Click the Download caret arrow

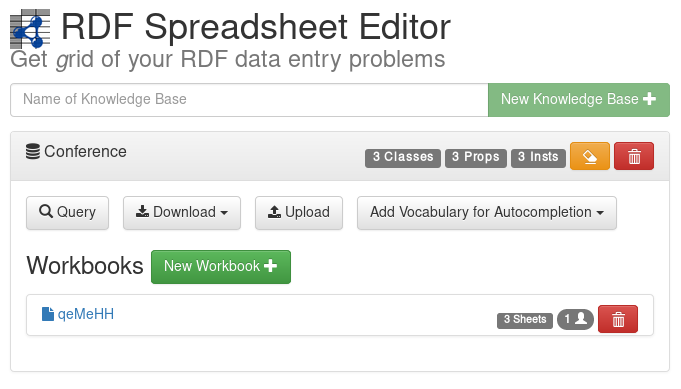tap(224, 213)
